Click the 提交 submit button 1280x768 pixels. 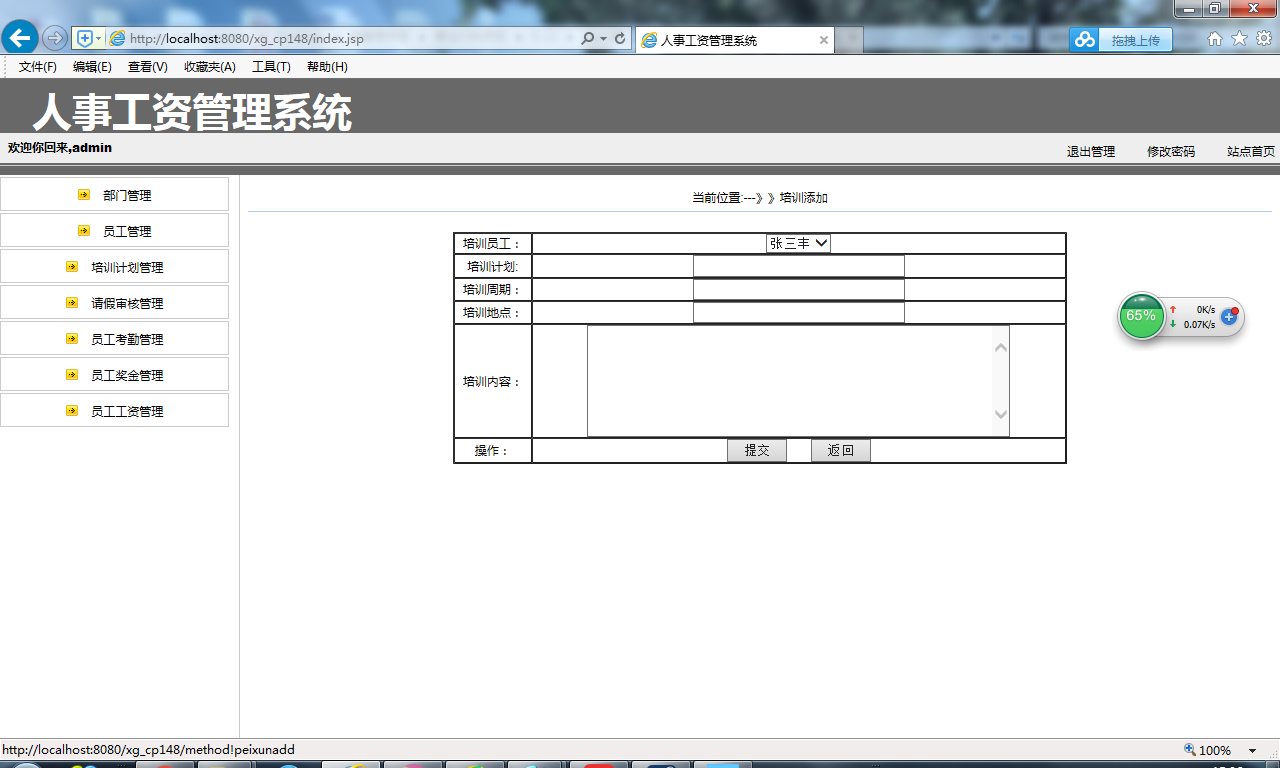pyautogui.click(x=757, y=451)
